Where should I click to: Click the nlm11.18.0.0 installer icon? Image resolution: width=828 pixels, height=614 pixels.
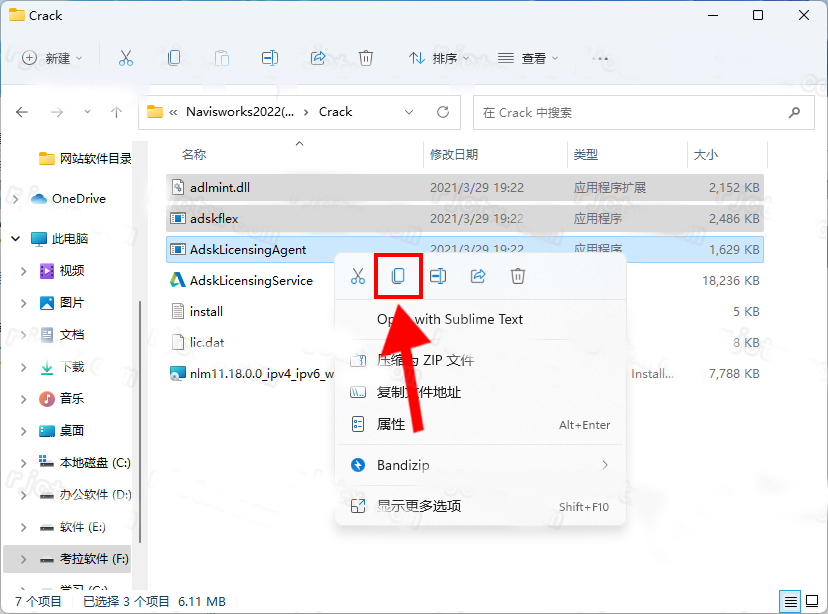pos(177,374)
